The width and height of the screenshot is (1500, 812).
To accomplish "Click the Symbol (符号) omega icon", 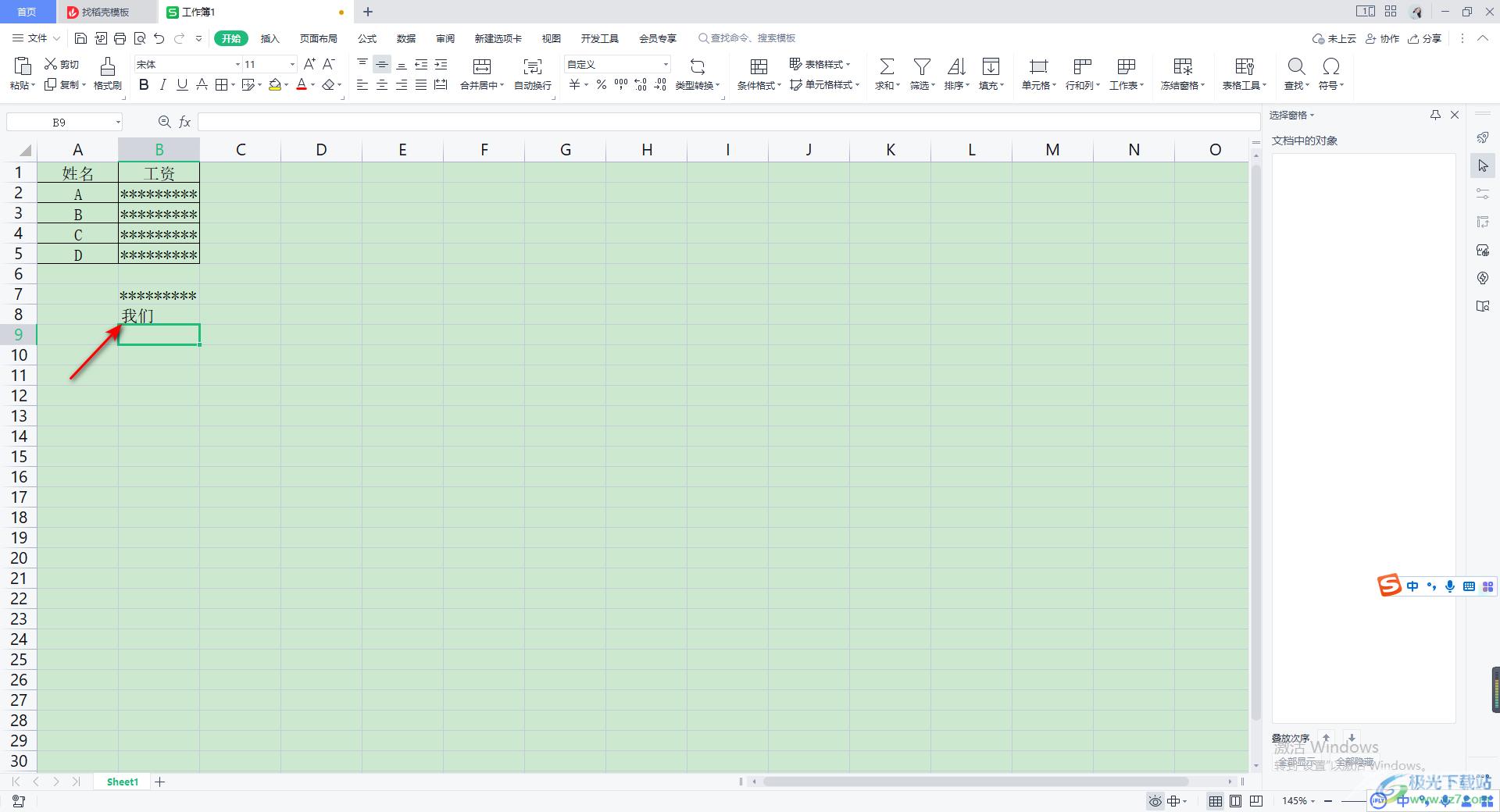I will [x=1331, y=66].
